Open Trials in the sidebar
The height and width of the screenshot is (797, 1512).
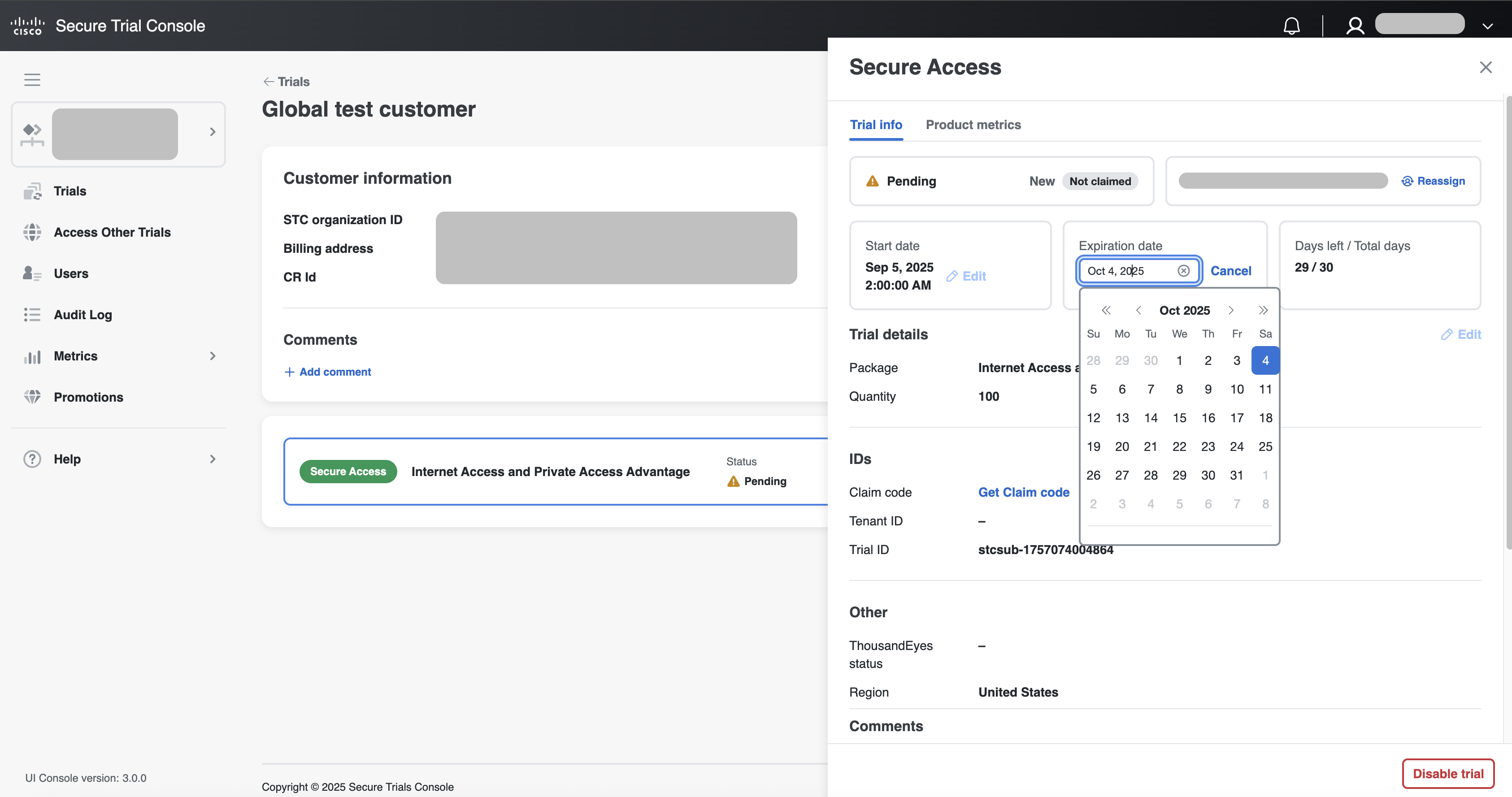(x=70, y=191)
